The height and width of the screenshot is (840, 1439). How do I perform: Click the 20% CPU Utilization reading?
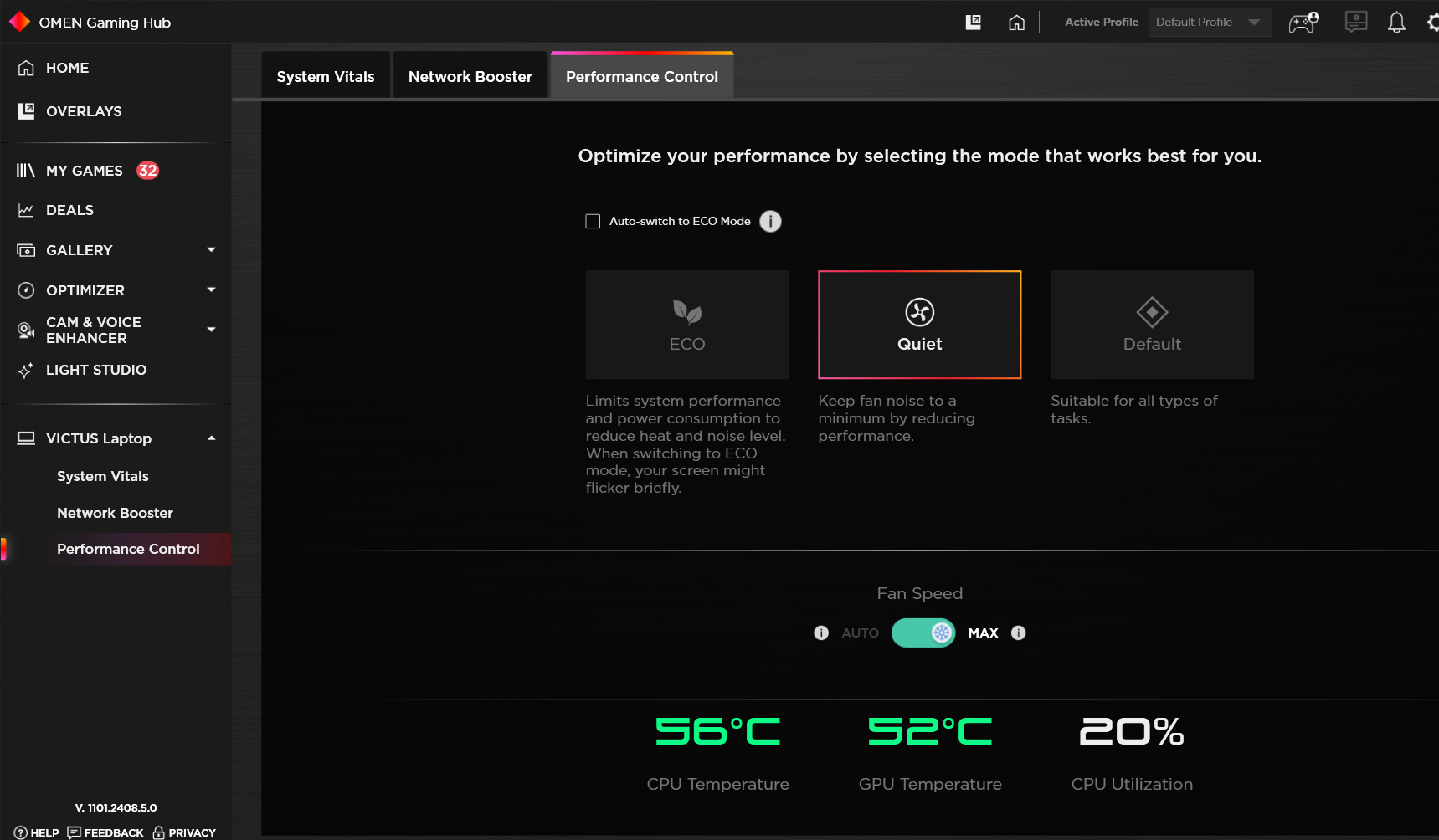pos(1132,731)
